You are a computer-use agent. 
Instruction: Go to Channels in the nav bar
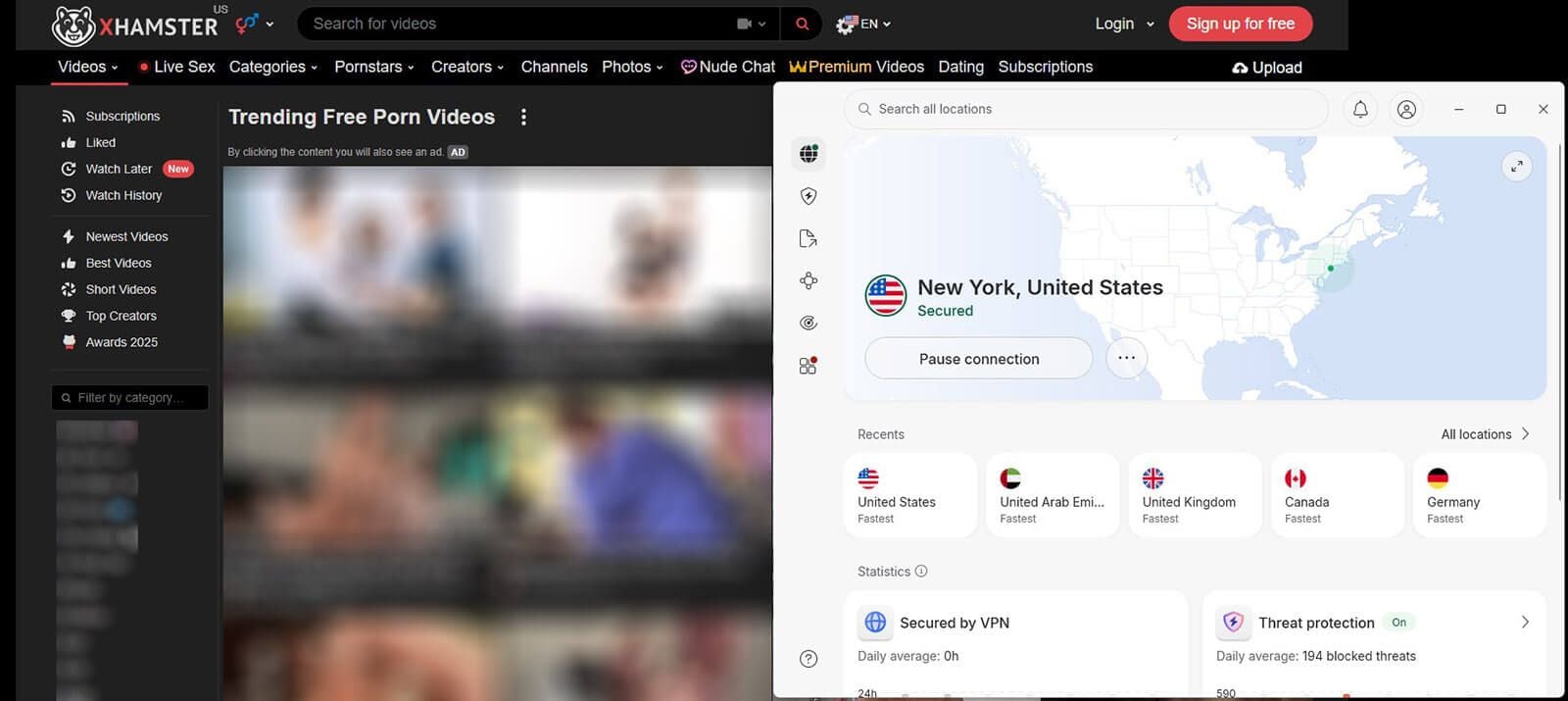tap(554, 67)
